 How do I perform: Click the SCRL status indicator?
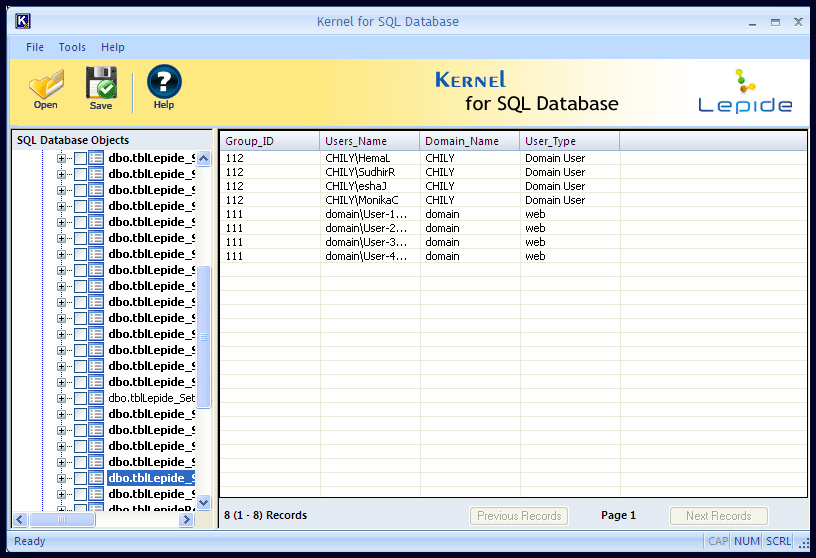(x=778, y=541)
